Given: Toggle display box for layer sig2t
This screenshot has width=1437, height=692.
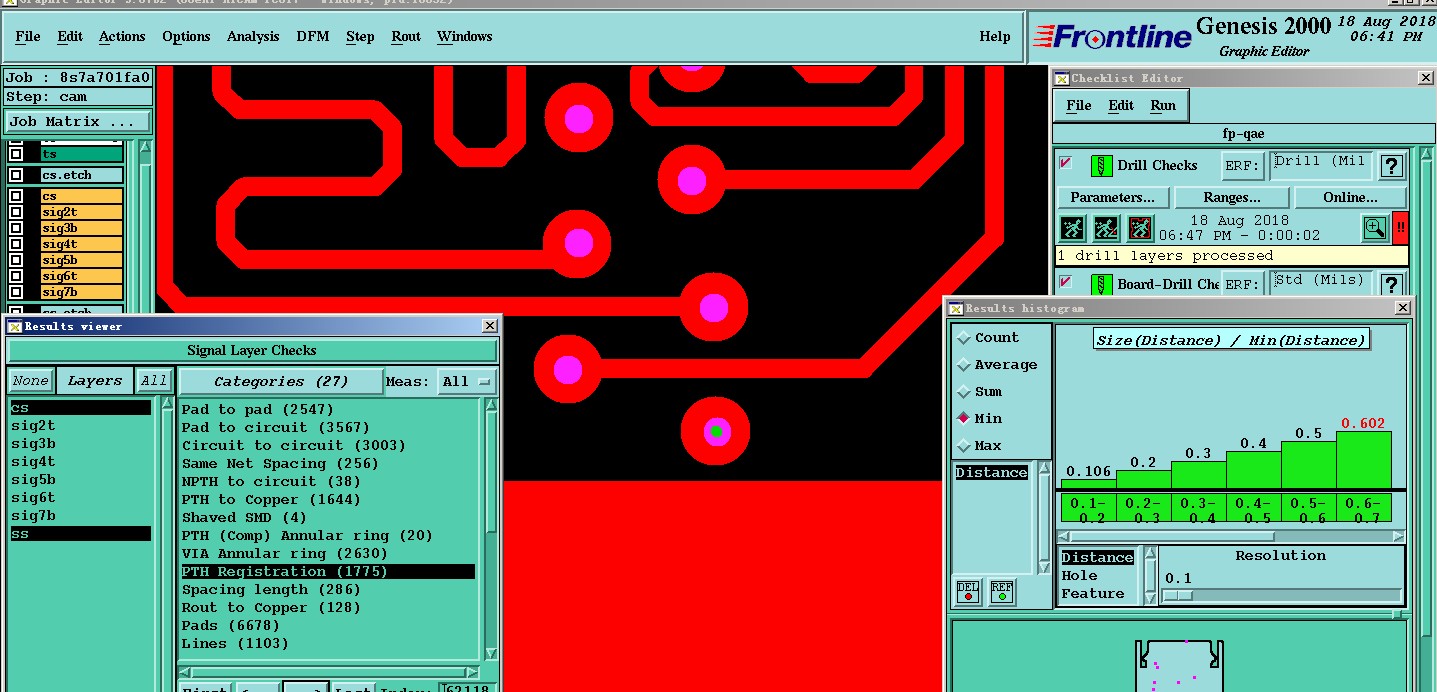Looking at the screenshot, I should [x=16, y=212].
